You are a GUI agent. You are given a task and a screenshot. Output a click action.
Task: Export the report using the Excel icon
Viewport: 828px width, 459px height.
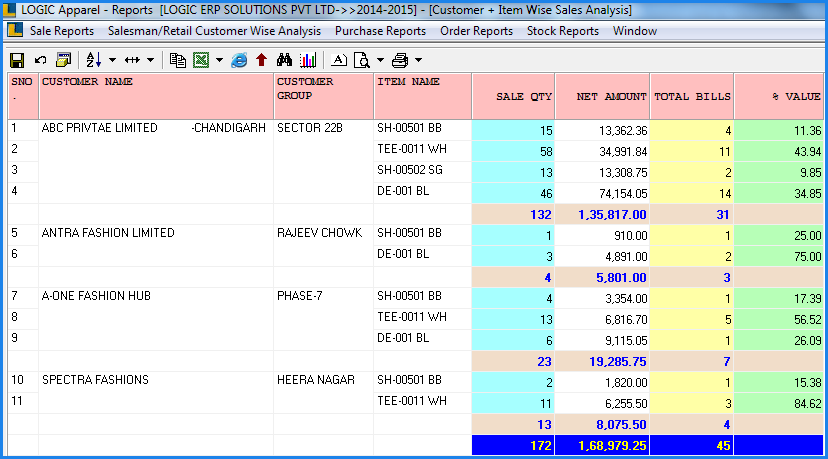201,60
